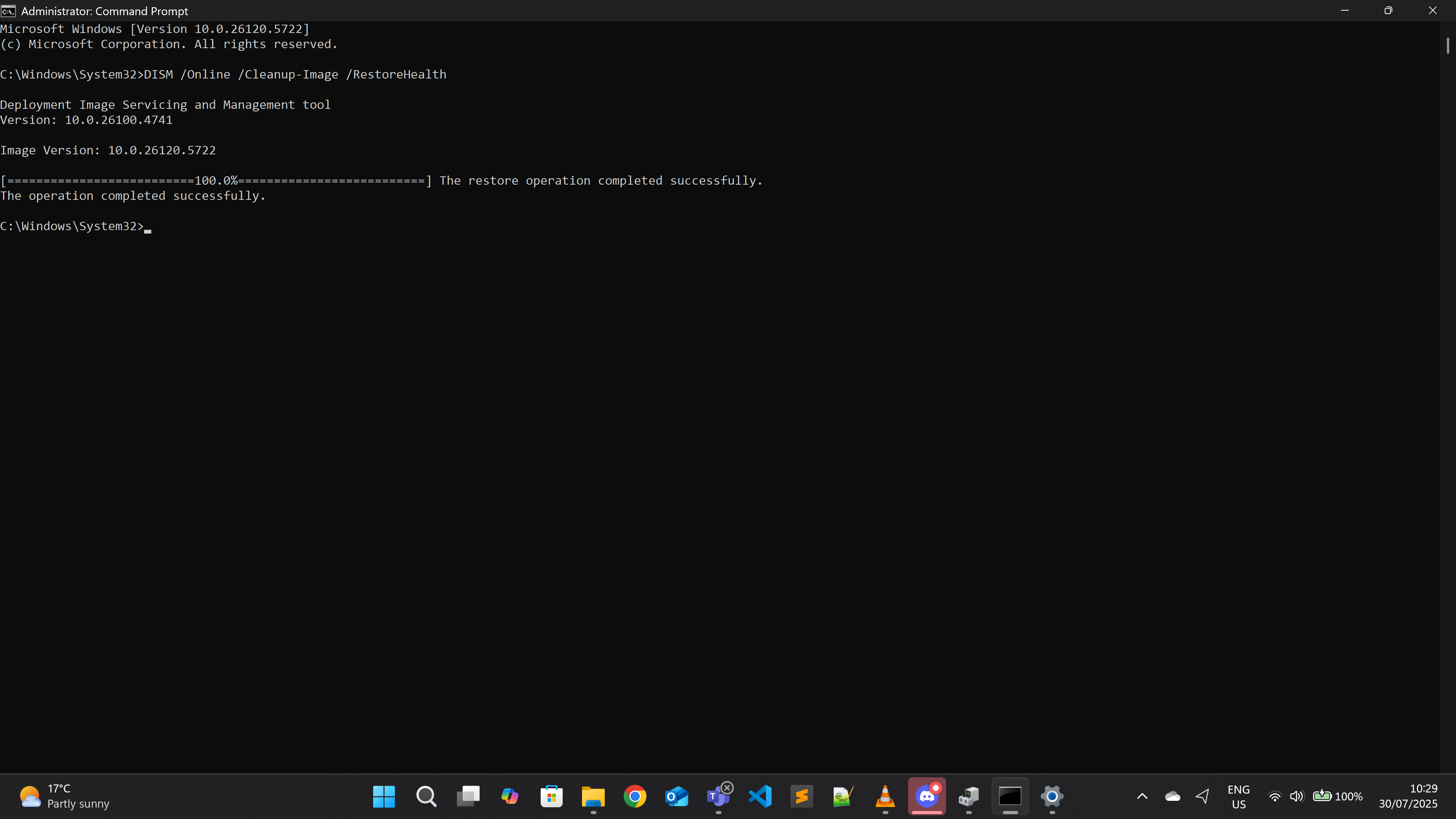Open Task View on the taskbar

click(468, 796)
